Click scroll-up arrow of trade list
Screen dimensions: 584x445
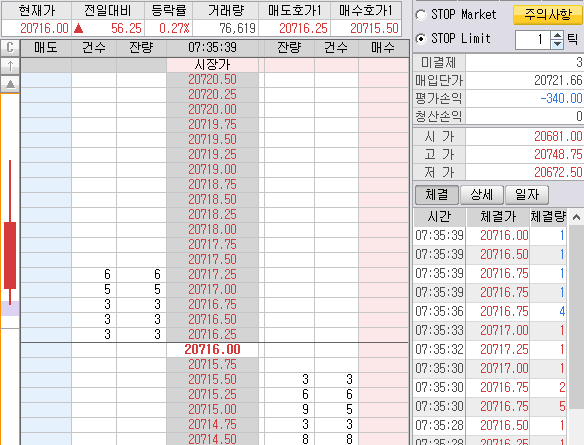[x=576, y=217]
